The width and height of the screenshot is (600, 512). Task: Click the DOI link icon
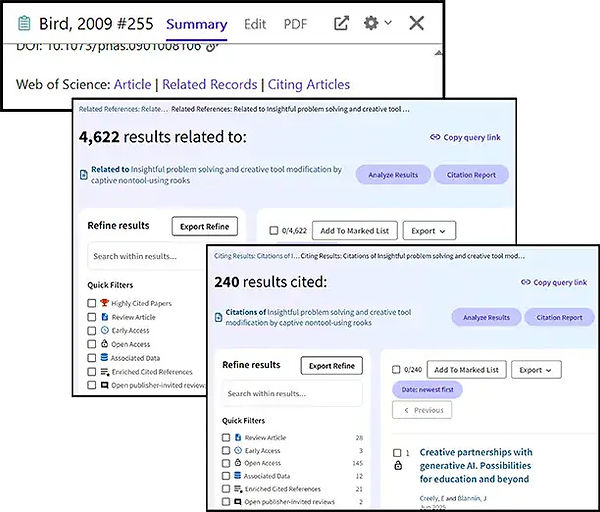(212, 47)
